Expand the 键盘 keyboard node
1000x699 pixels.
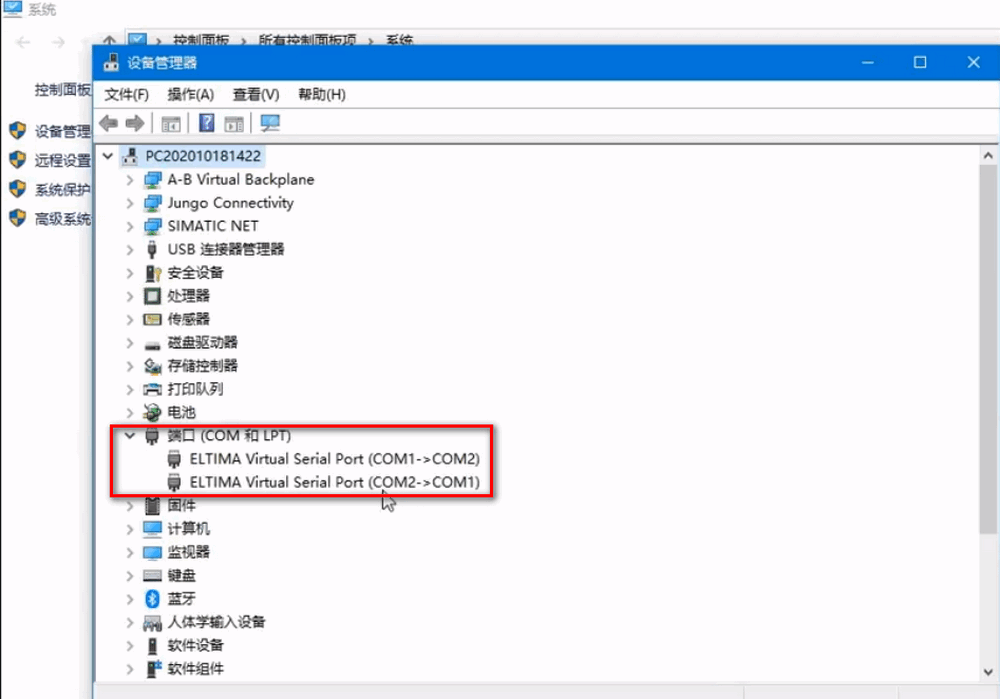coord(129,575)
